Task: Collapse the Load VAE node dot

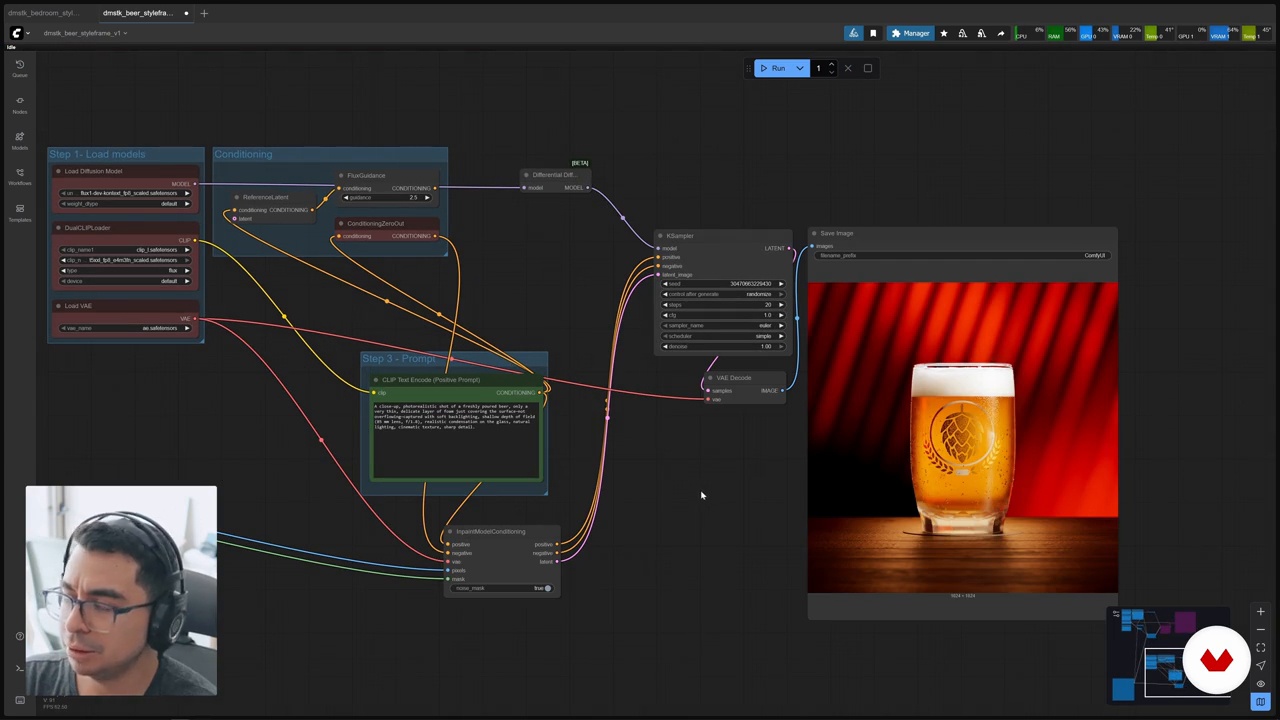Action: 58,306
